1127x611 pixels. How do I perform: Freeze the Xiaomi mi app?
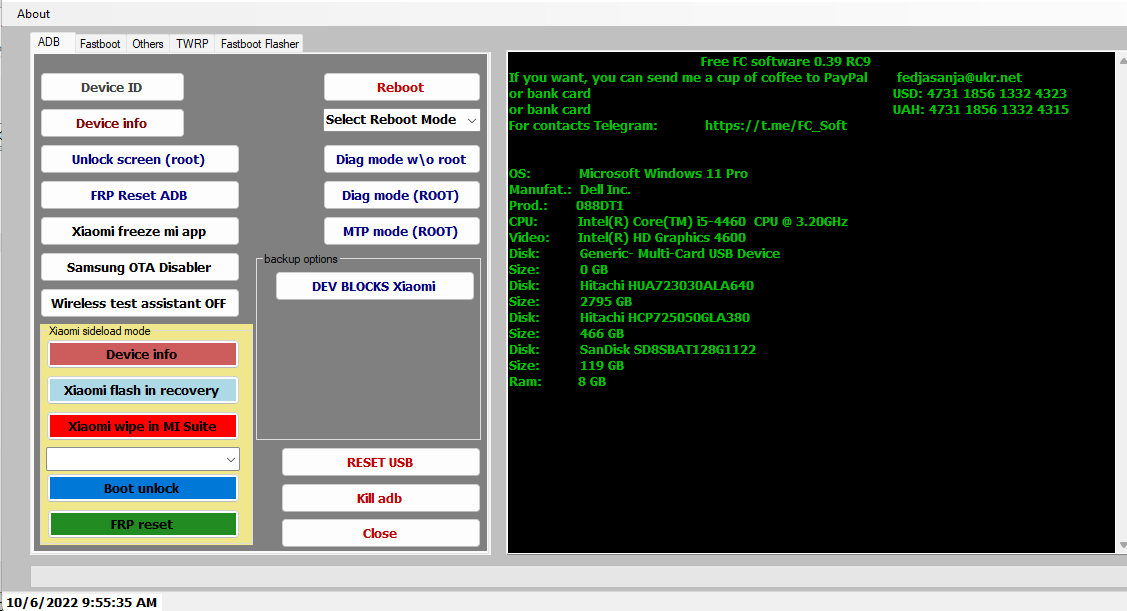[139, 230]
